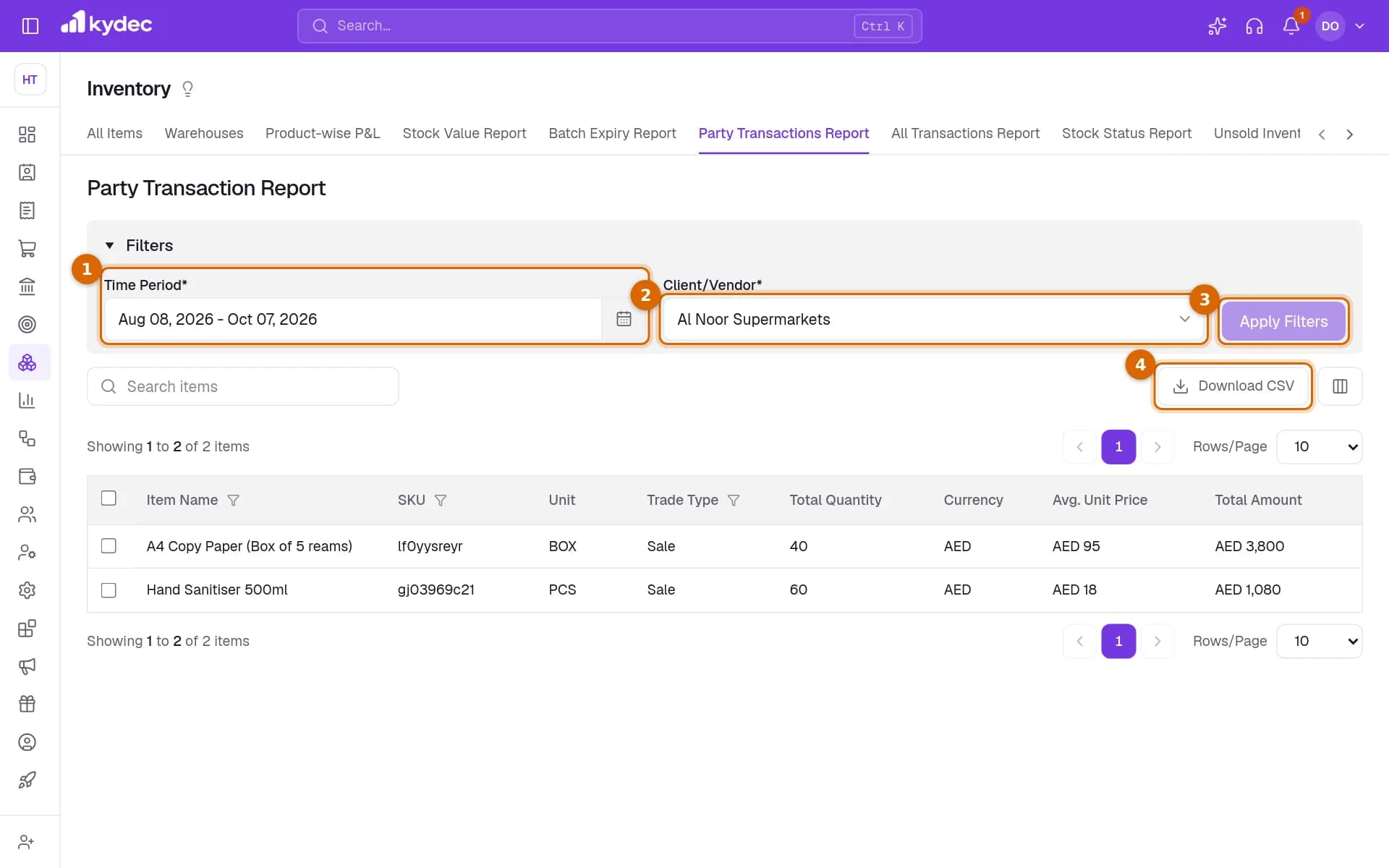Viewport: 1389px width, 868px height.
Task: Filter by Trade Type funnel icon
Action: (x=733, y=500)
